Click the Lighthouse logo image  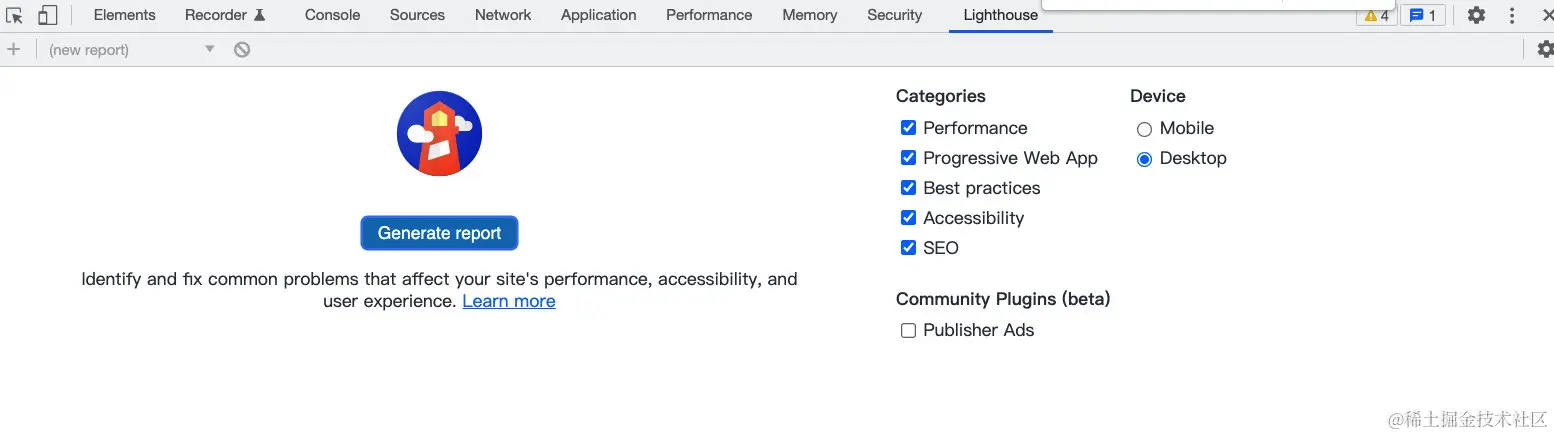[x=439, y=133]
